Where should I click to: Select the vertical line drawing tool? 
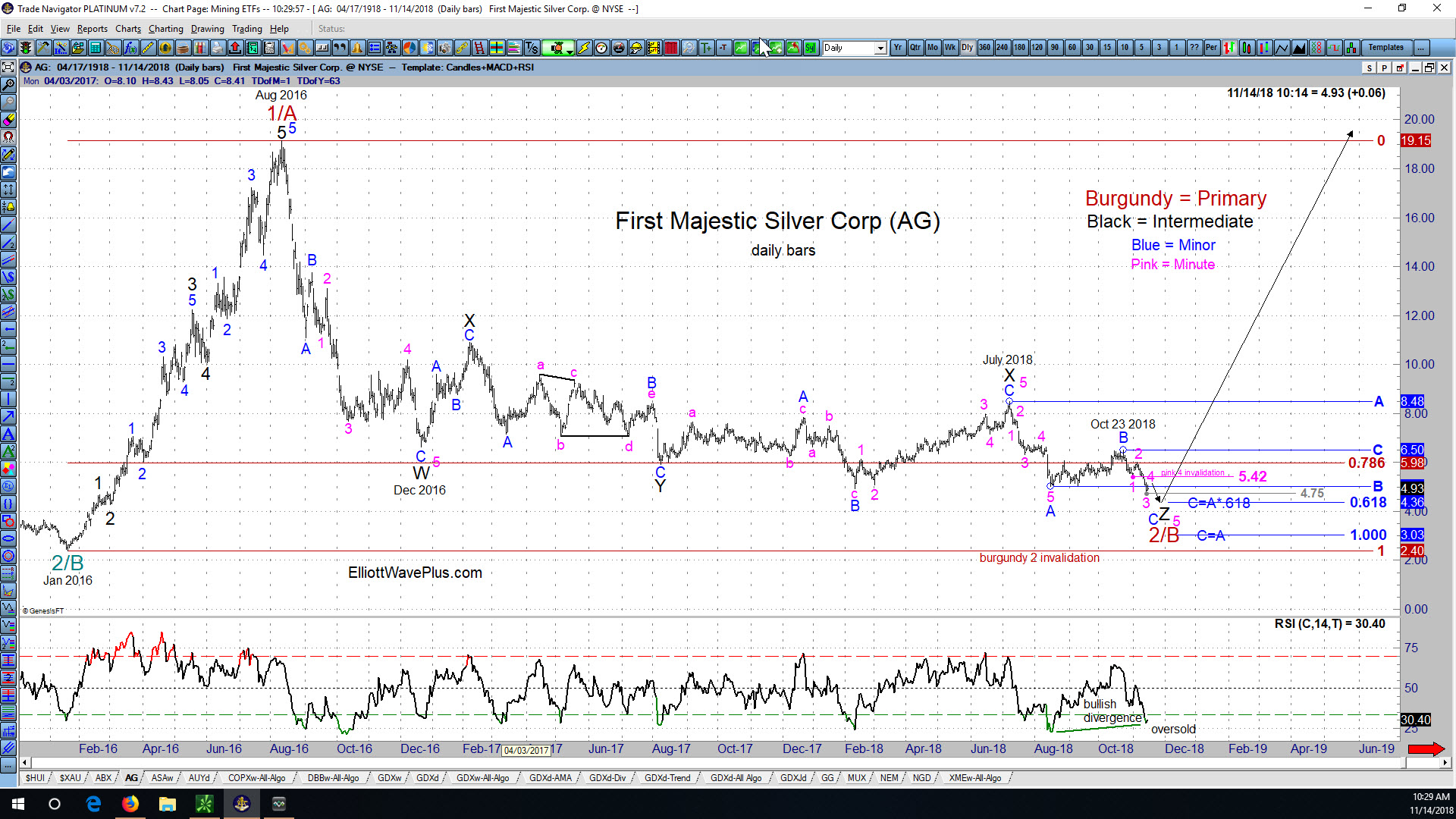tap(8, 399)
